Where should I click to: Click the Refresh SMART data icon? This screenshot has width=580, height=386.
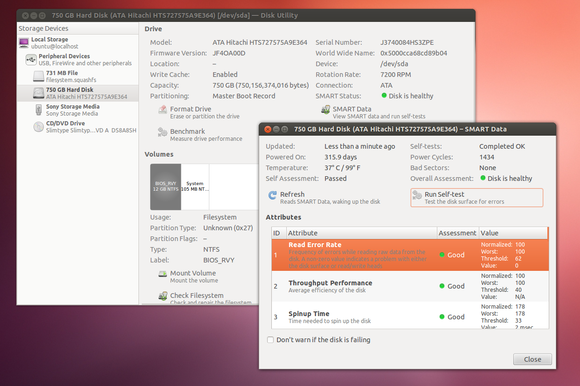pos(272,195)
